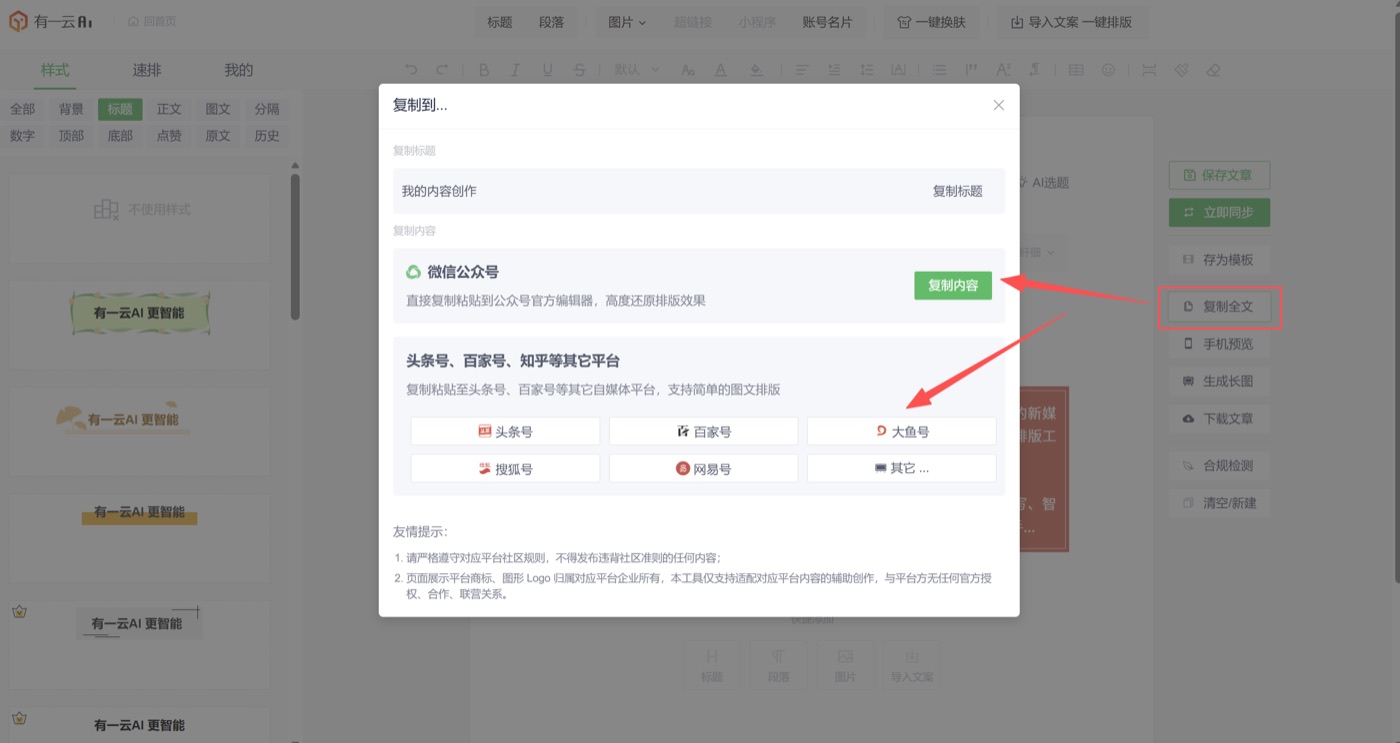
Task: Click the 保存文章 button
Action: (1219, 175)
